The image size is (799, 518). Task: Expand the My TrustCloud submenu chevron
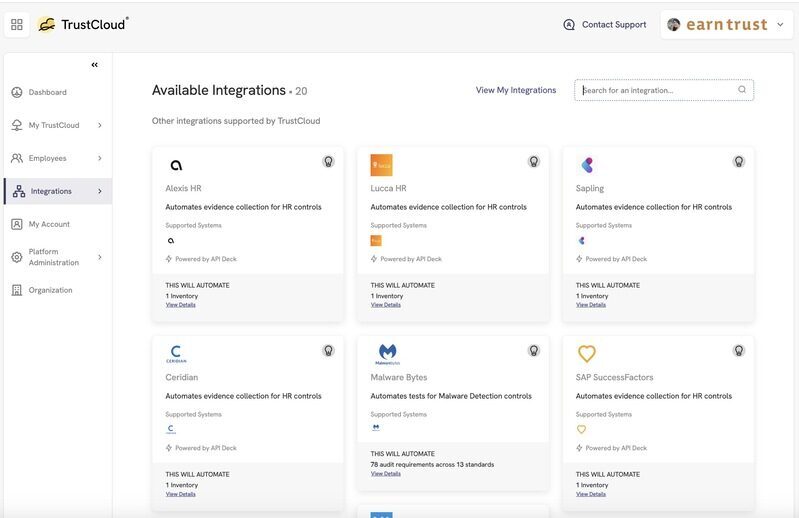(100, 125)
